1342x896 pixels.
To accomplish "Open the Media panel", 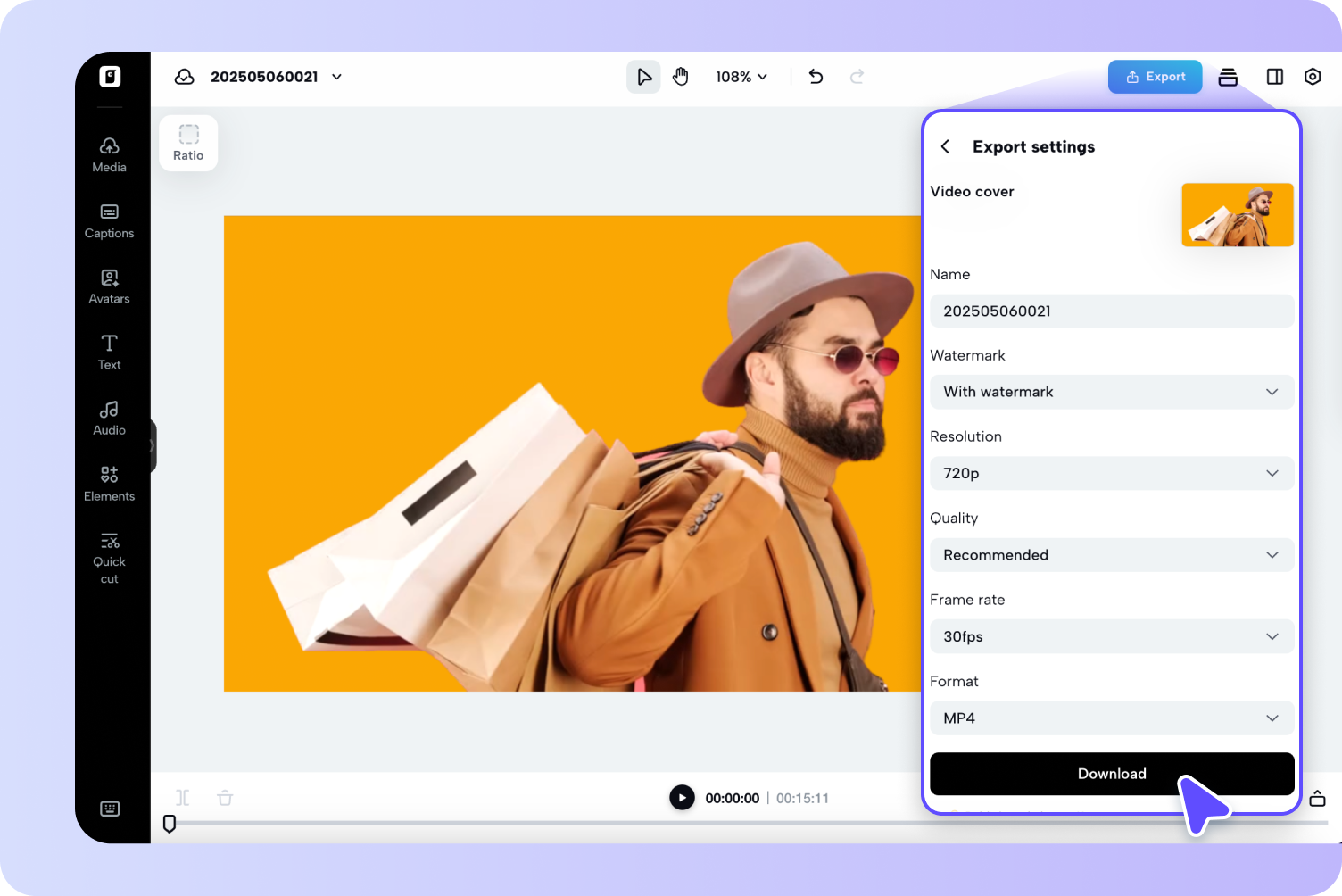I will tap(110, 155).
